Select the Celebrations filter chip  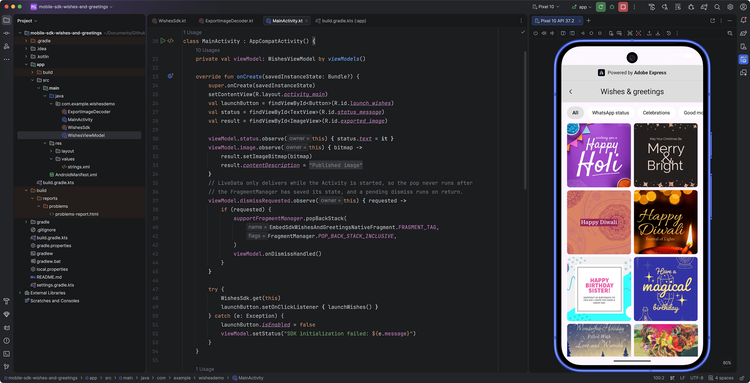656,113
